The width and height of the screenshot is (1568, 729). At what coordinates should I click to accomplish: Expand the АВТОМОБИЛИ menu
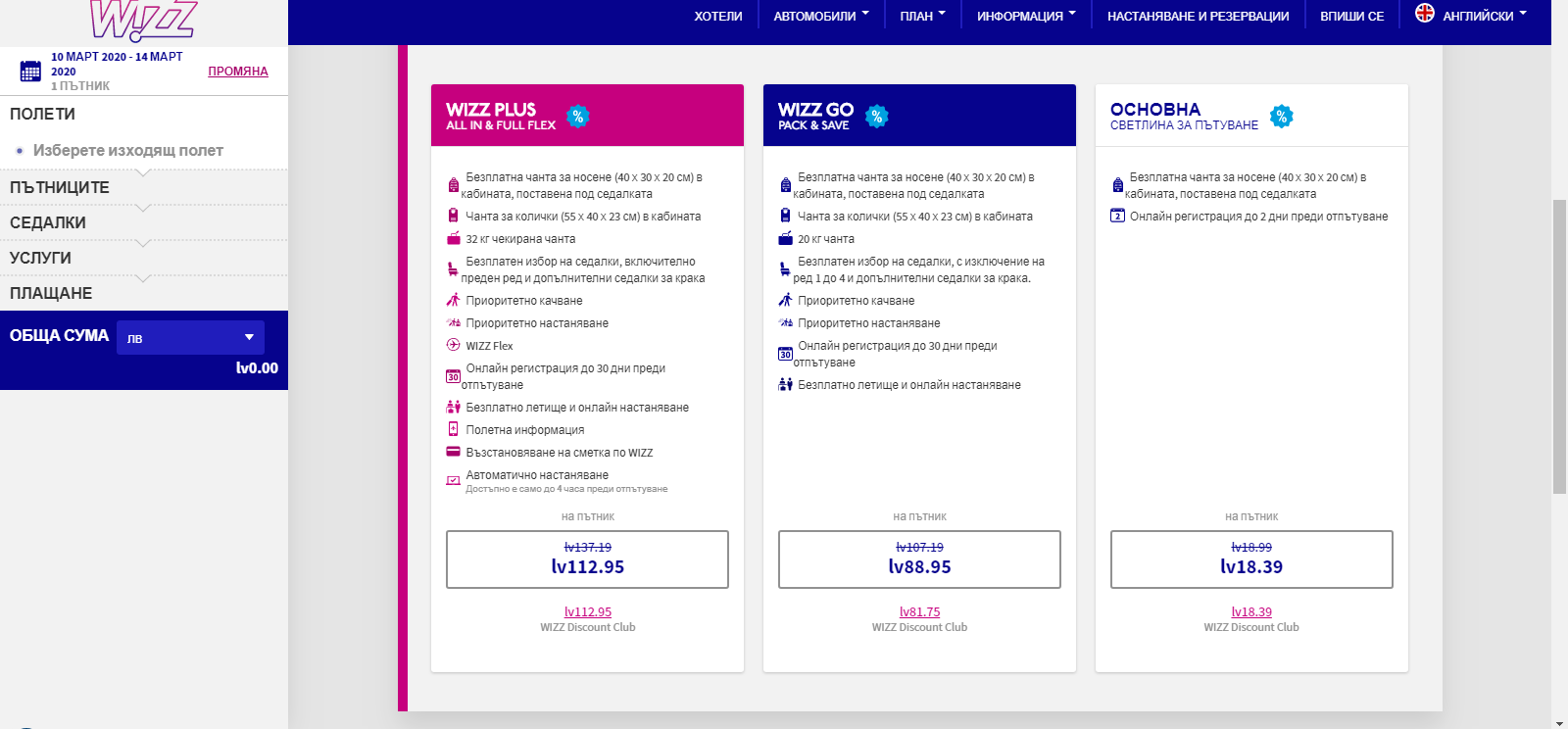tap(820, 16)
